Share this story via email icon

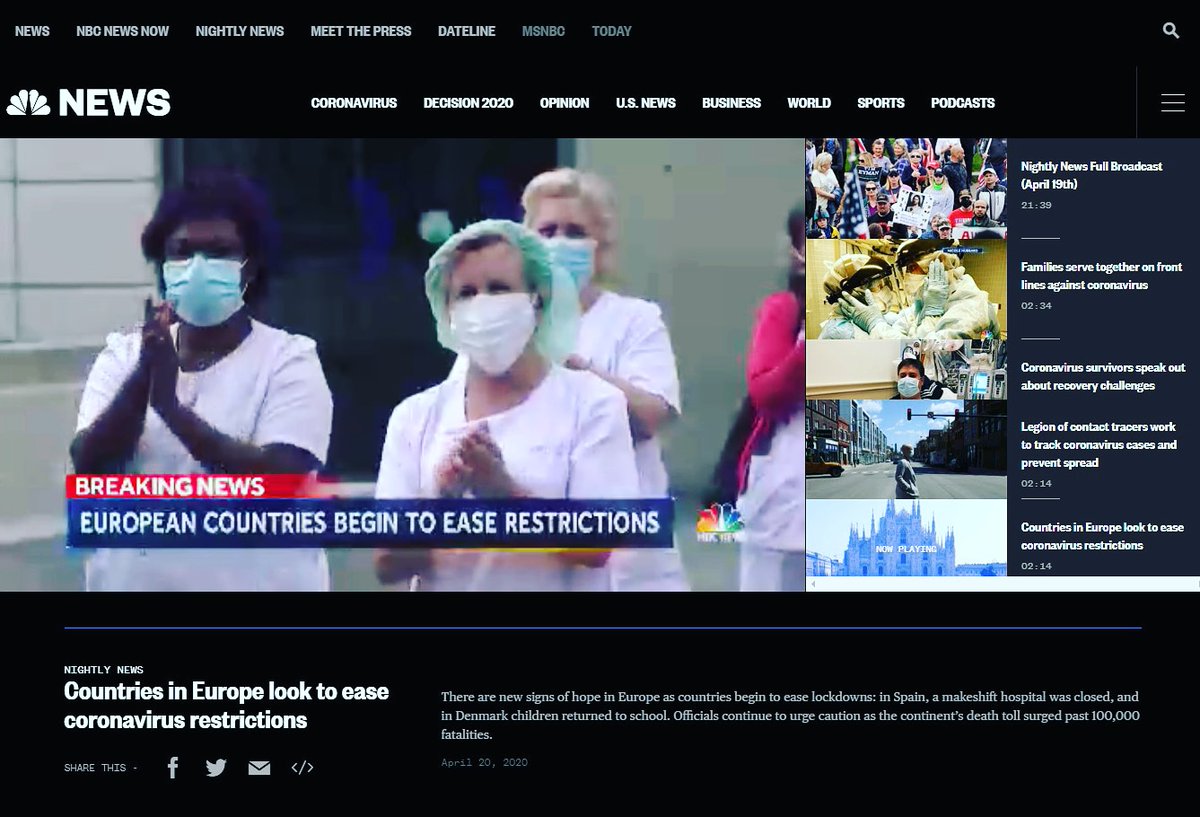259,768
